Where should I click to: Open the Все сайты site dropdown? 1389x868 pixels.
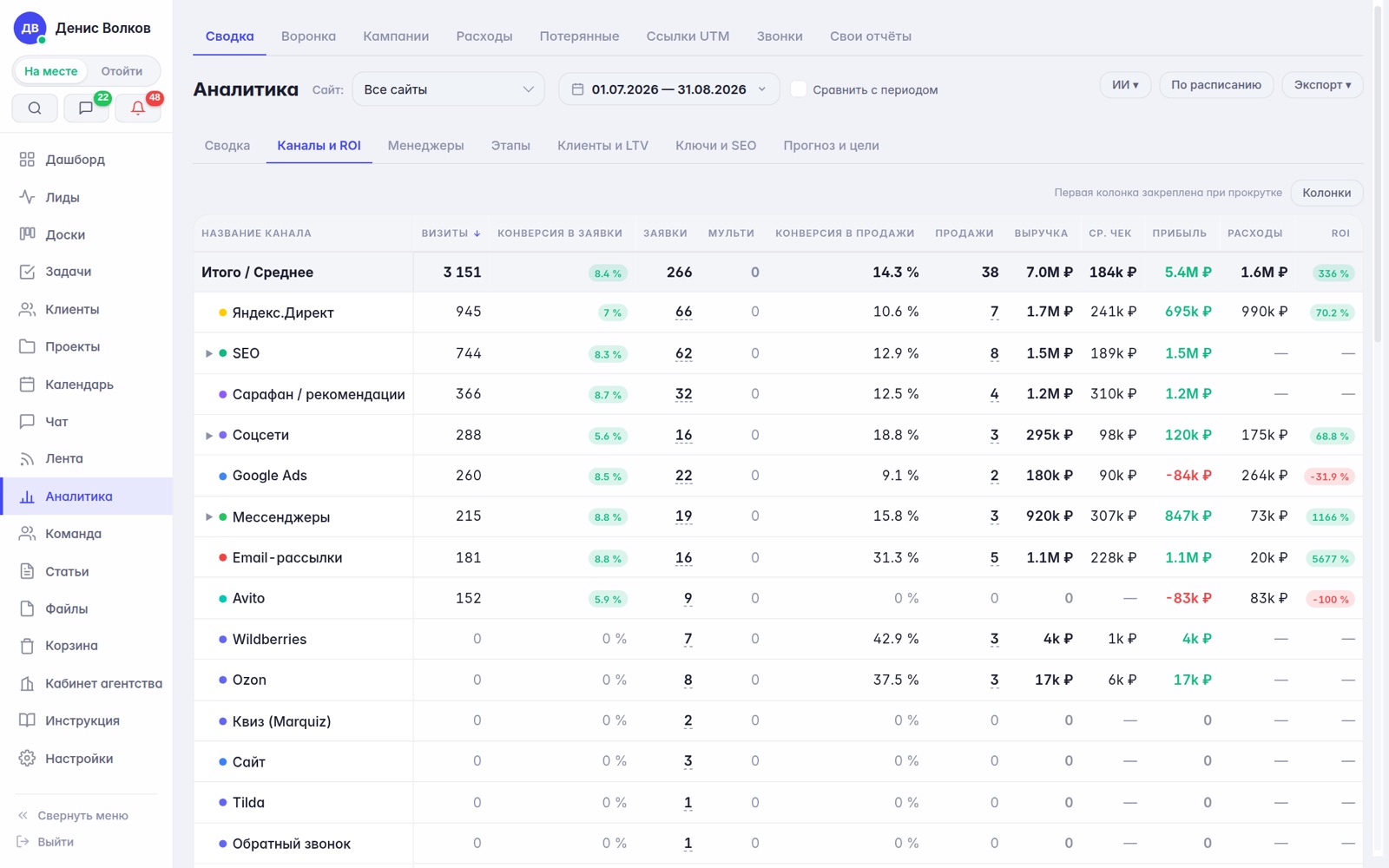pos(448,89)
